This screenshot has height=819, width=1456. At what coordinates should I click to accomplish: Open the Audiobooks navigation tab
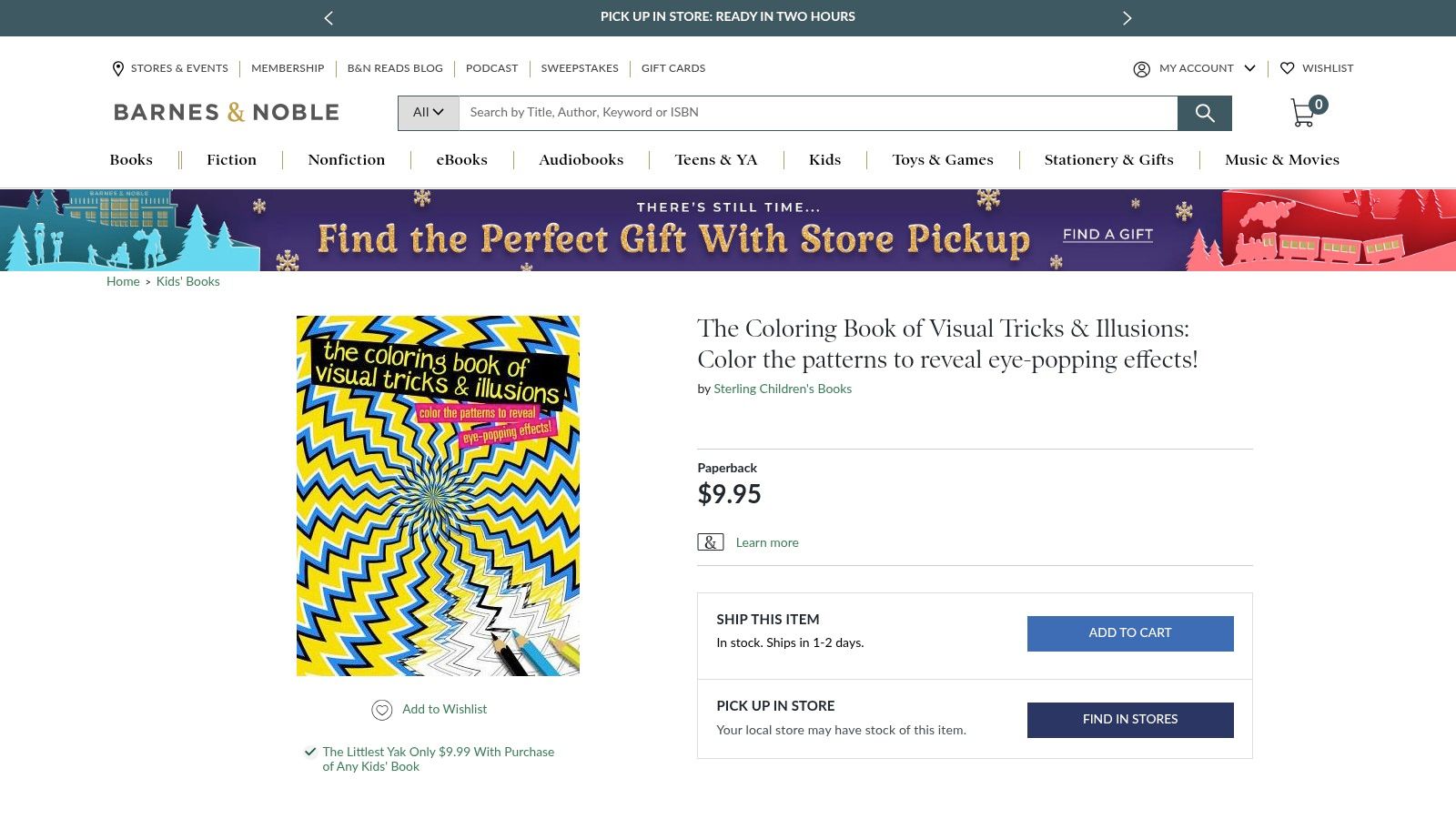pyautogui.click(x=581, y=159)
